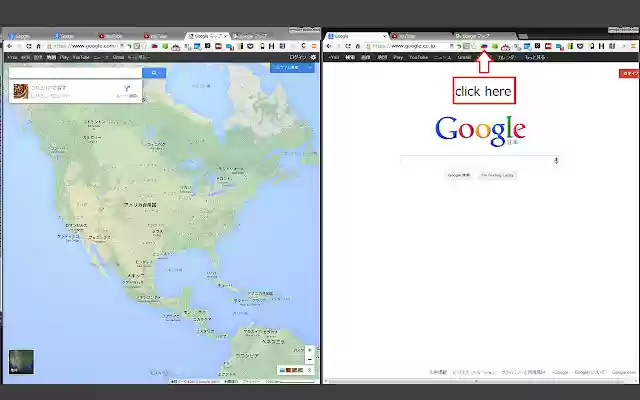Focus the Google Maps search box
The image size is (640, 400).
pos(76,73)
